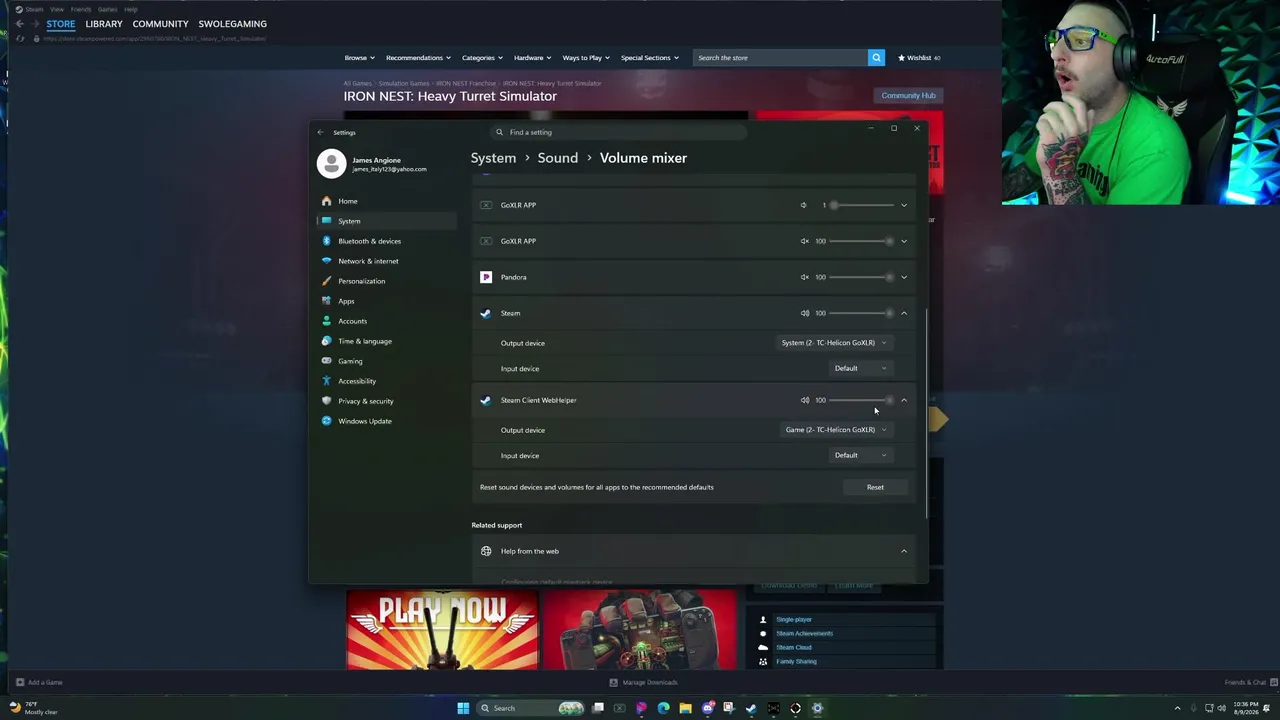
Task: Open the Steam Wishlist link
Action: click(919, 58)
